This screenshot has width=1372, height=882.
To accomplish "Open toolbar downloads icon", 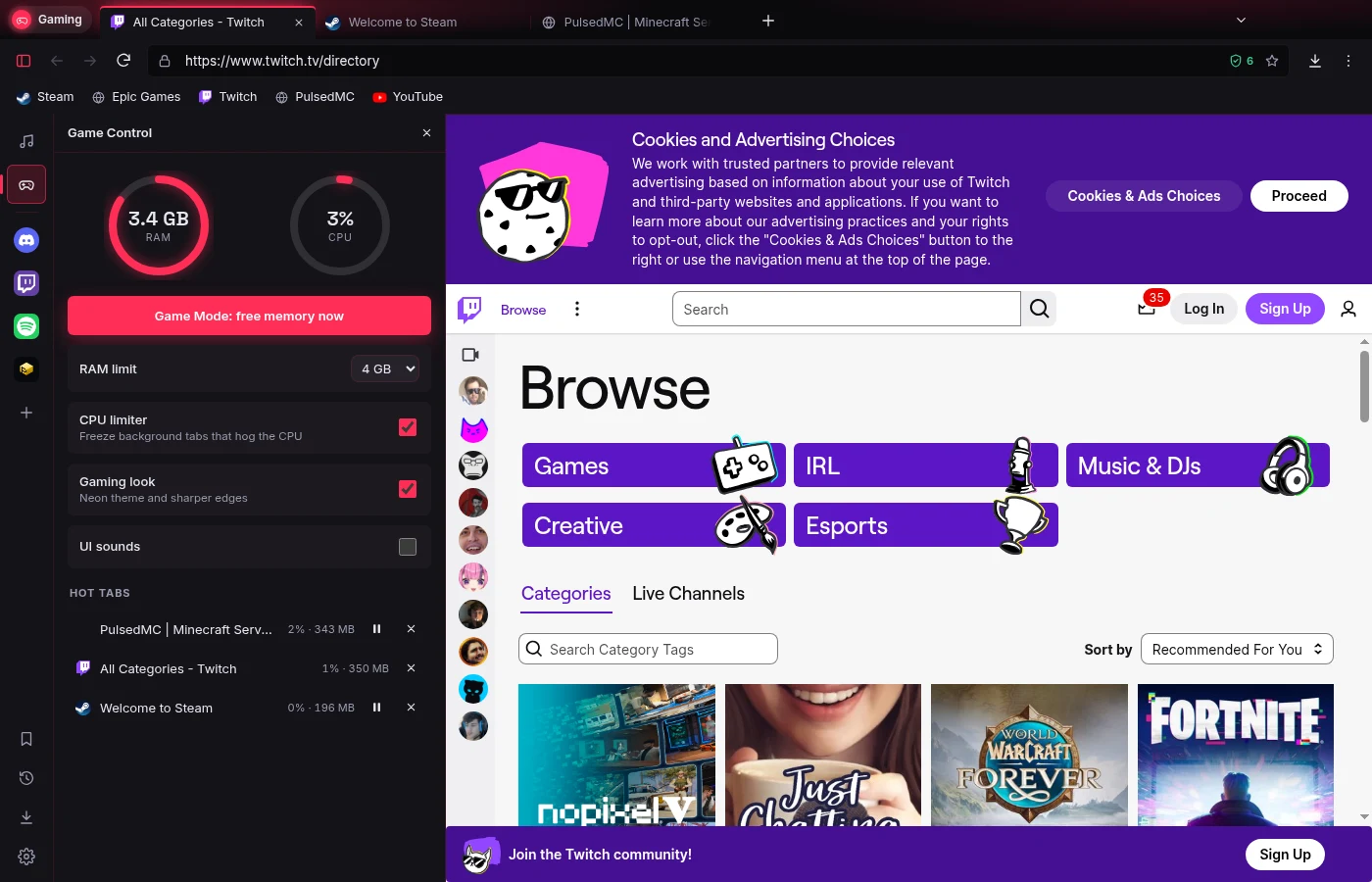I will pos(1315,61).
